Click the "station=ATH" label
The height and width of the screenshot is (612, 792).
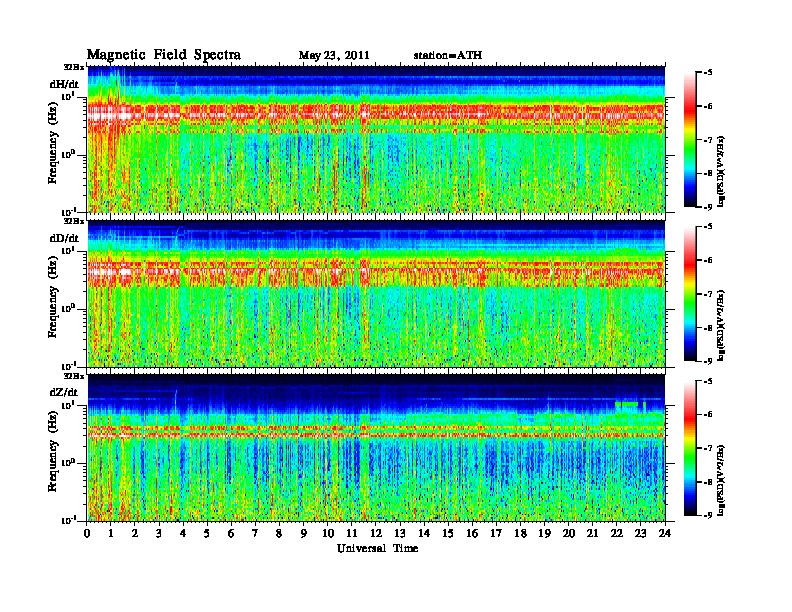448,56
